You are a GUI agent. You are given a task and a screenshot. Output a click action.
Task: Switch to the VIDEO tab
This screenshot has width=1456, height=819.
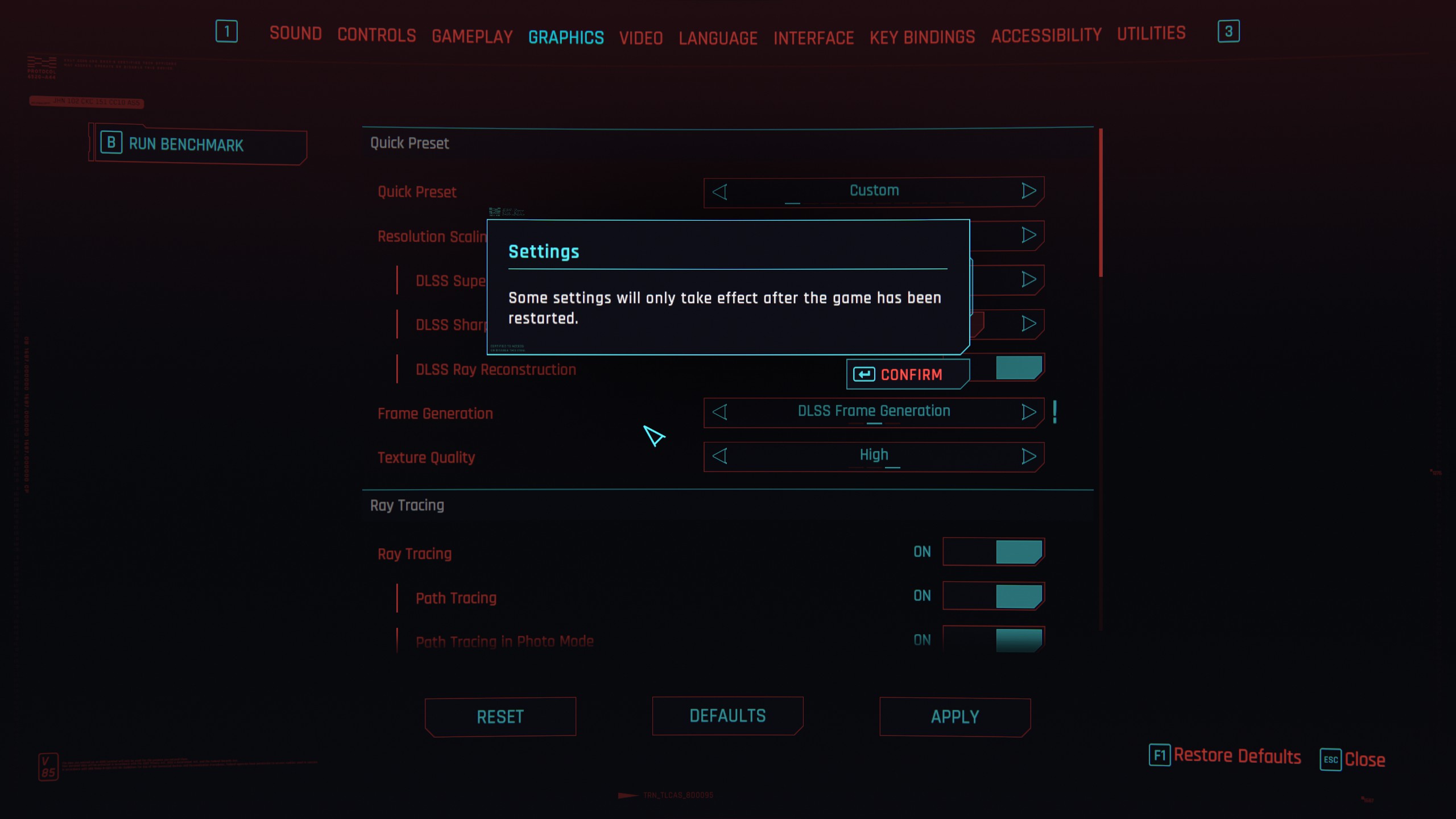point(641,37)
